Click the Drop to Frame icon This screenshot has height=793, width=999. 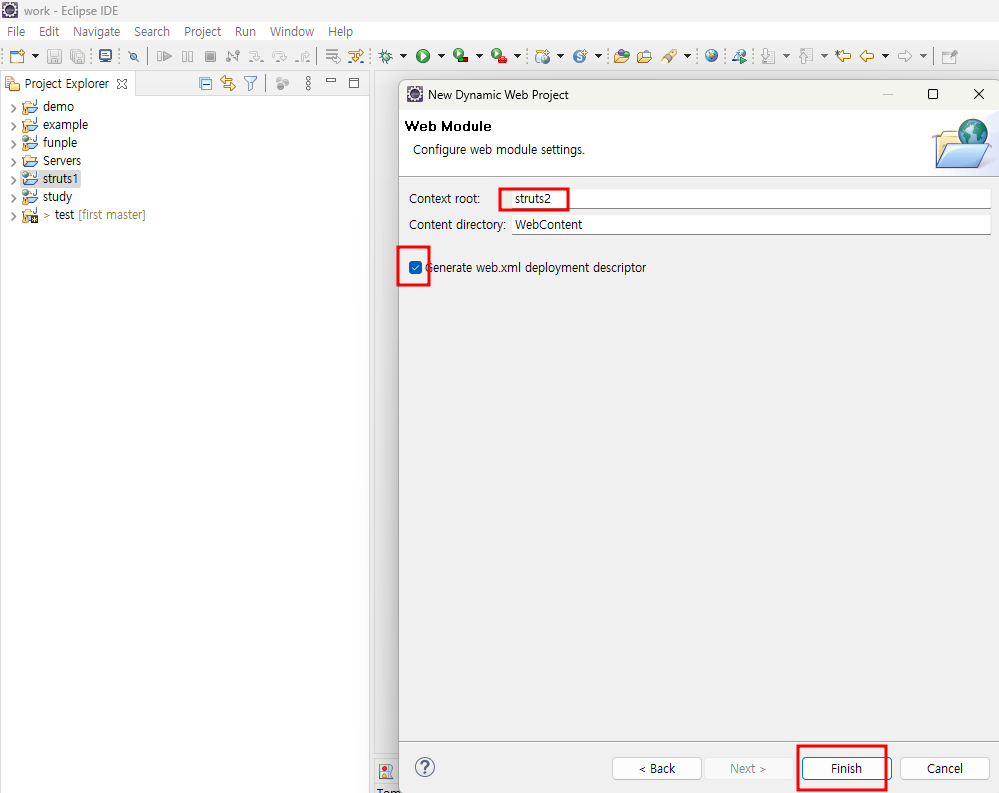pyautogui.click(x=333, y=56)
